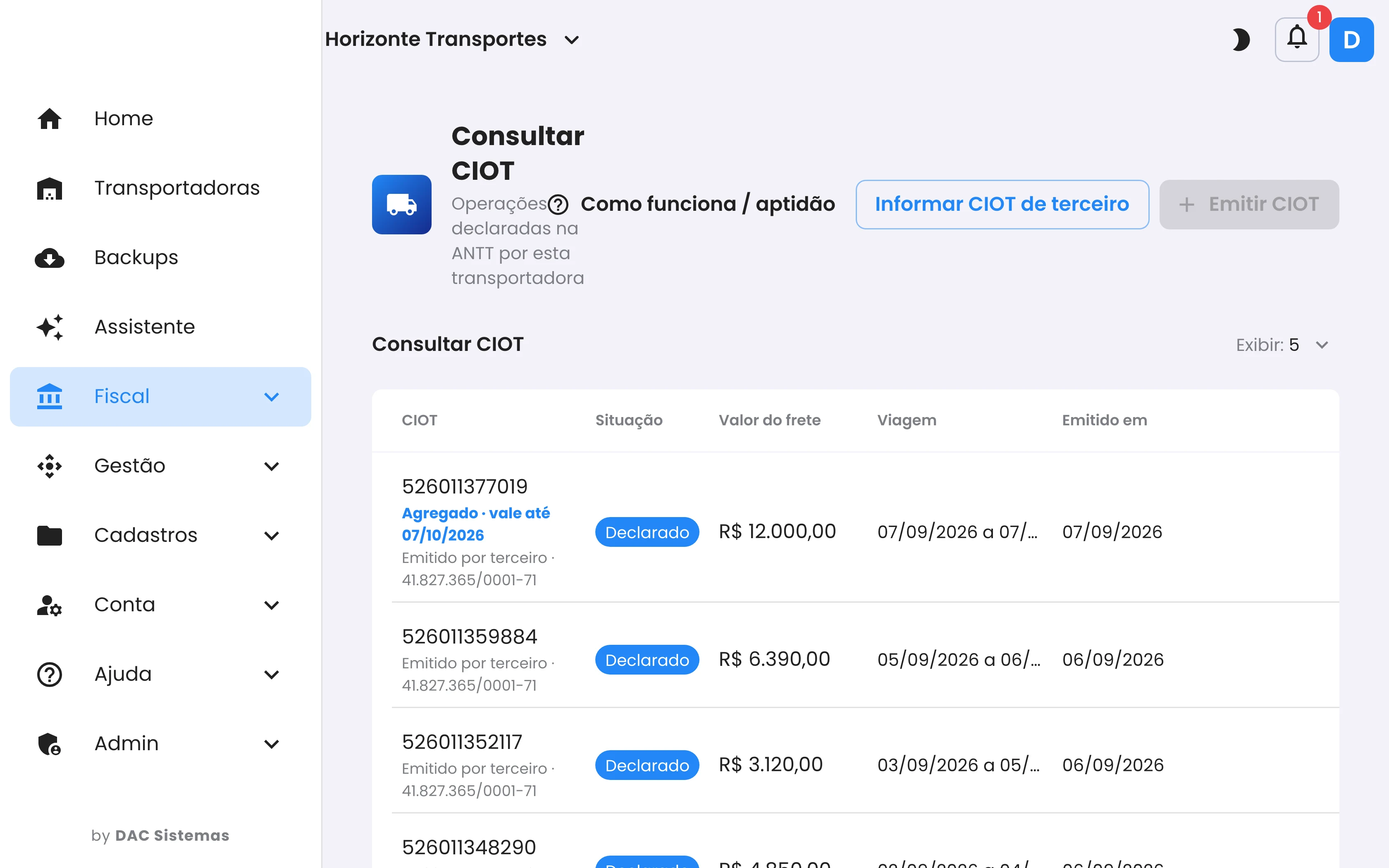
Task: Select the Gestão menu item
Action: point(161,466)
